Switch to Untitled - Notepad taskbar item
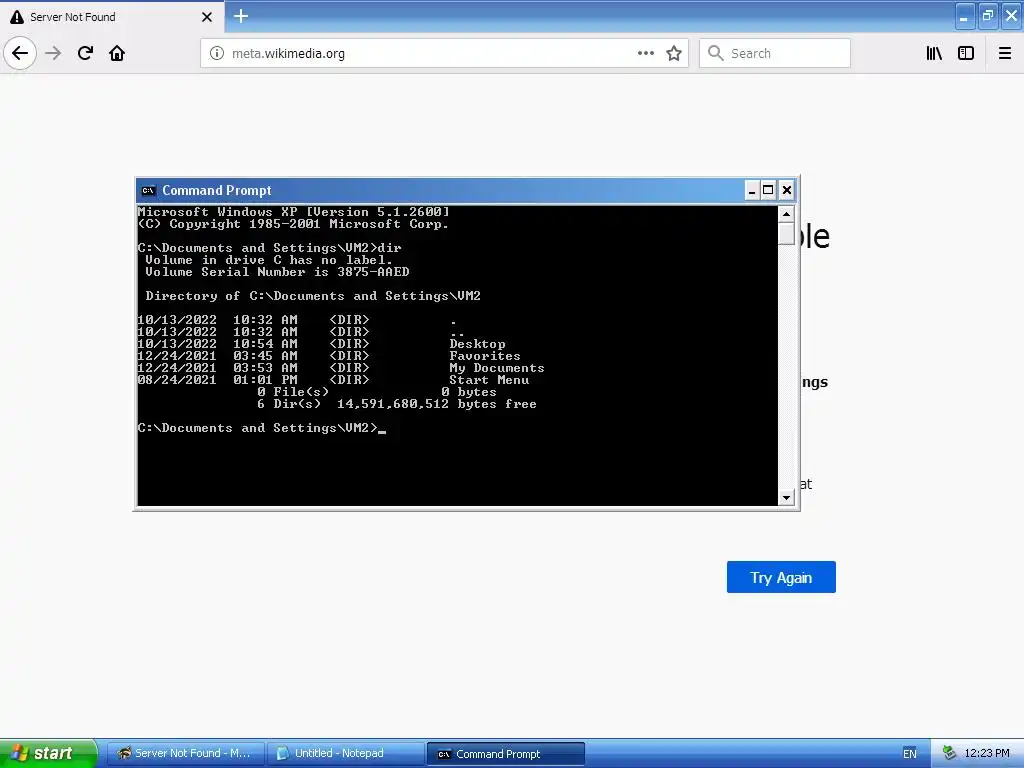1024x768 pixels. tap(346, 754)
